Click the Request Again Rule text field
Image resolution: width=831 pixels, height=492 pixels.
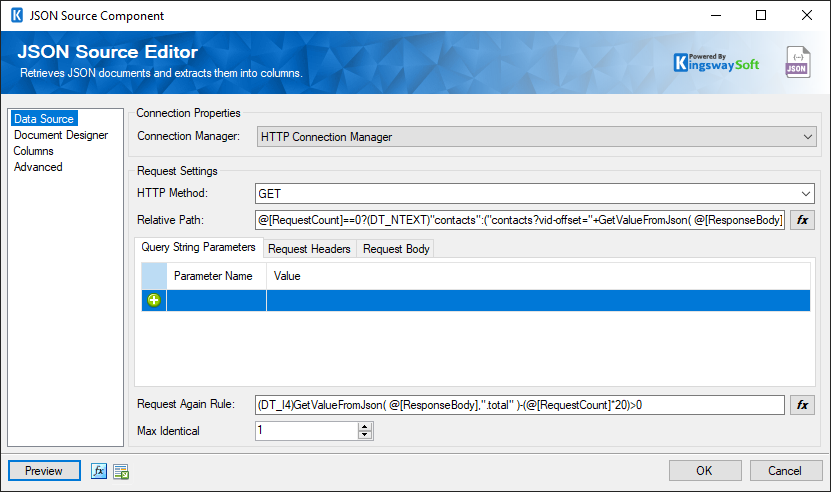pyautogui.click(x=519, y=405)
